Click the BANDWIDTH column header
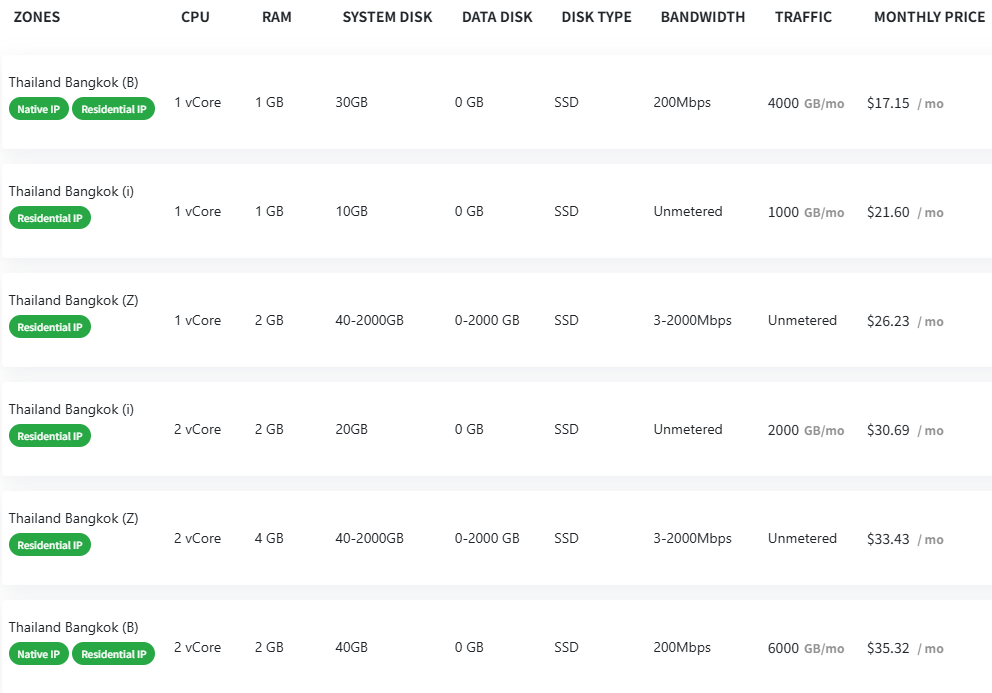Screen dimensions: 992x693 pos(702,17)
